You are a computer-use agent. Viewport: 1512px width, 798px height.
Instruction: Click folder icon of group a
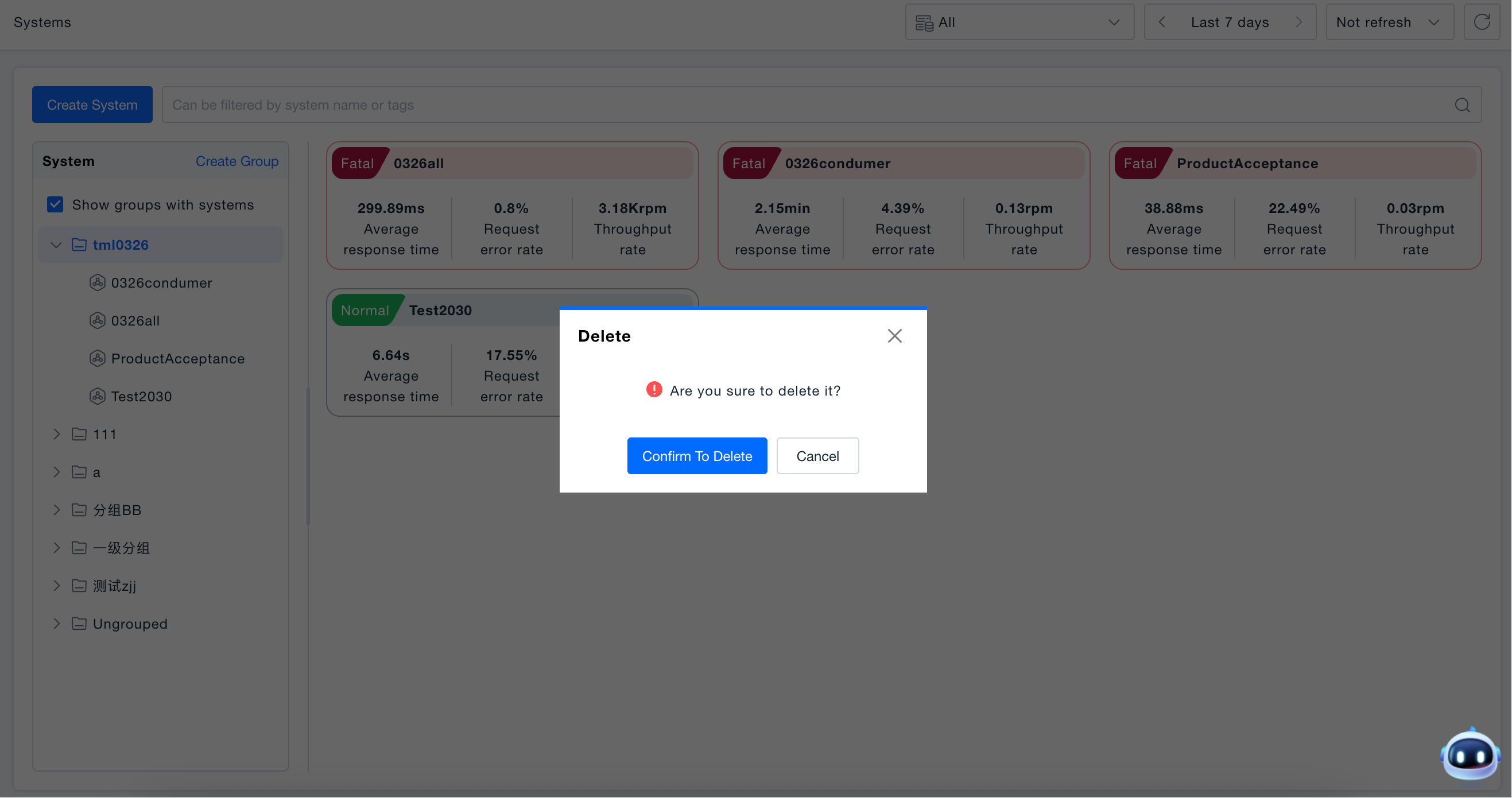79,472
